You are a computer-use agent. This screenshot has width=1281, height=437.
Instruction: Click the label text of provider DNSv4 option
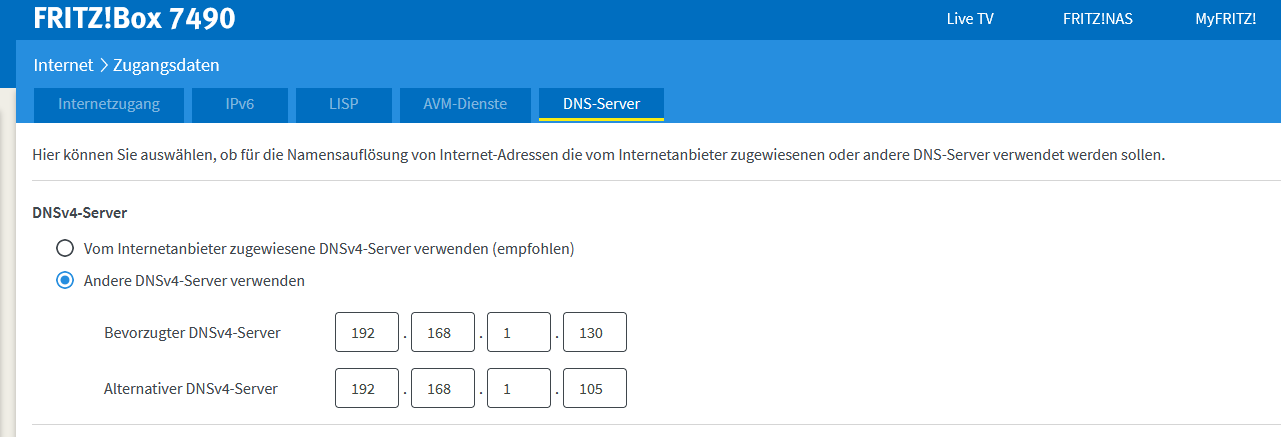329,248
